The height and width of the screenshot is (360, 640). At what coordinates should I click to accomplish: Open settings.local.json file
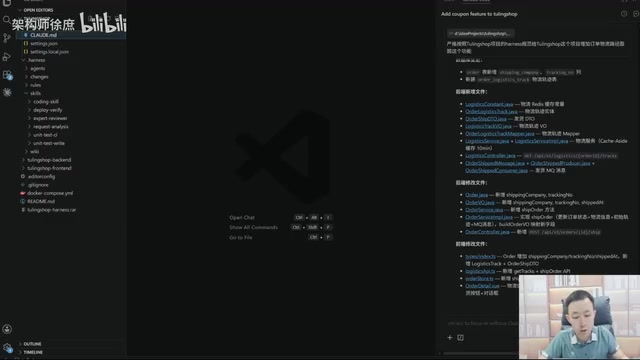[x=49, y=52]
